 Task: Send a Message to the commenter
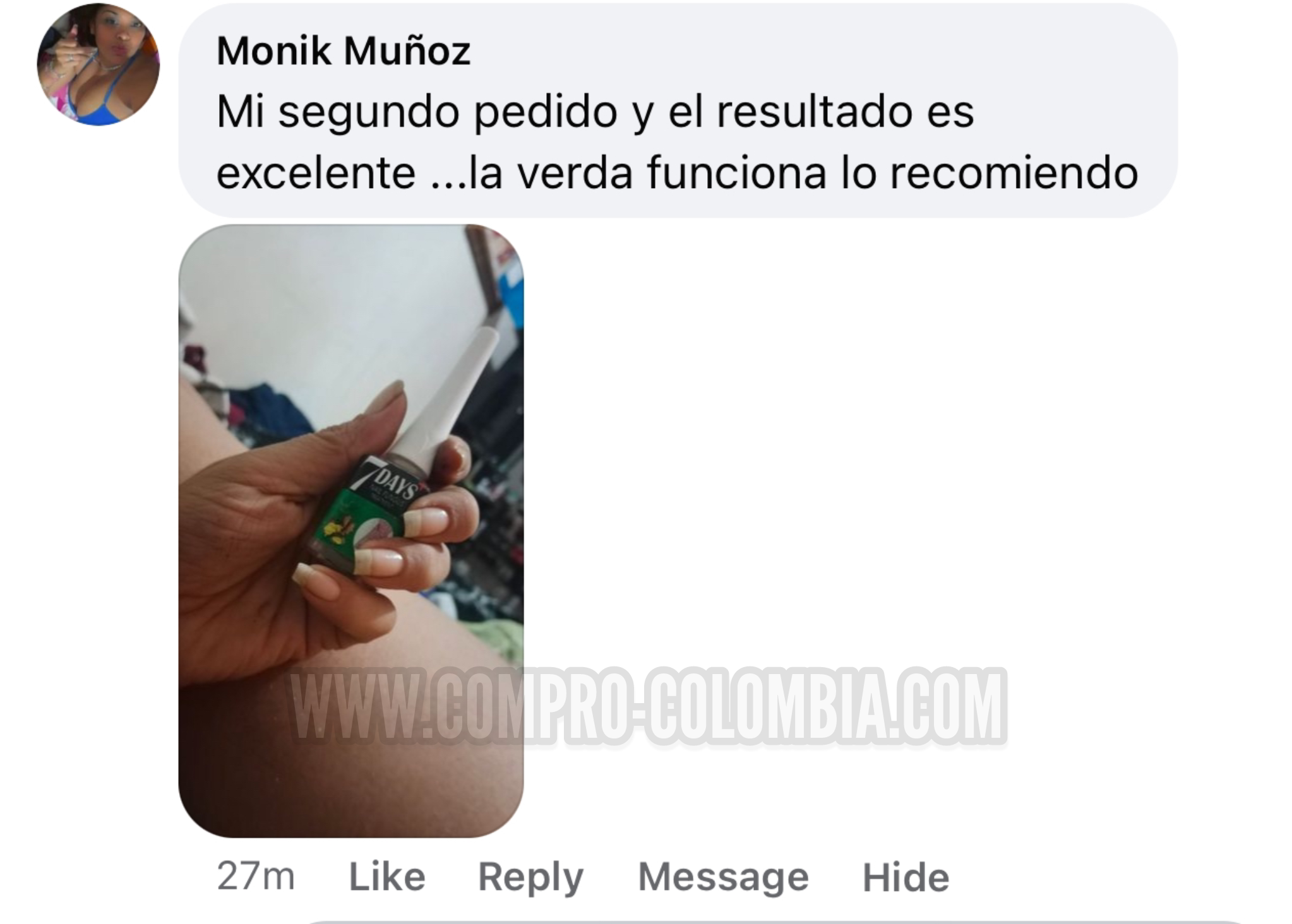coord(723,877)
